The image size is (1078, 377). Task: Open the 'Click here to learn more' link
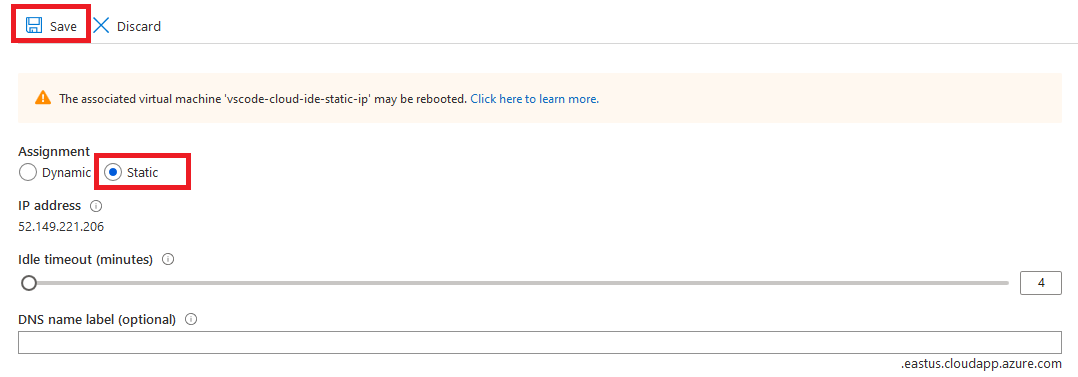(534, 98)
